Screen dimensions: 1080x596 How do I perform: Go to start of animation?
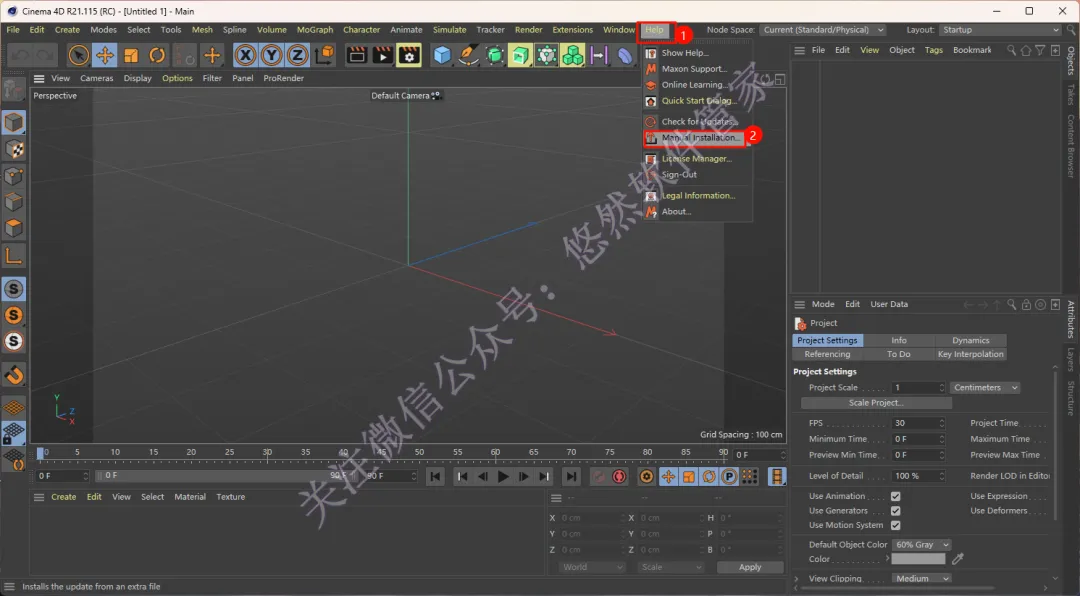(x=435, y=476)
